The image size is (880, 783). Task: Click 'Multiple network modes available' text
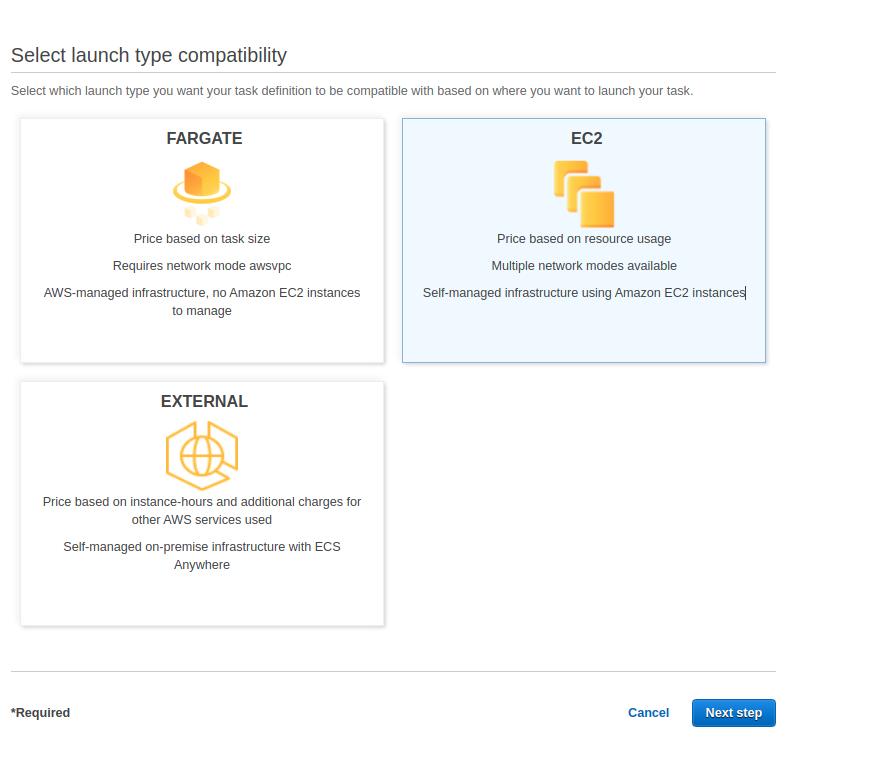pos(584,266)
